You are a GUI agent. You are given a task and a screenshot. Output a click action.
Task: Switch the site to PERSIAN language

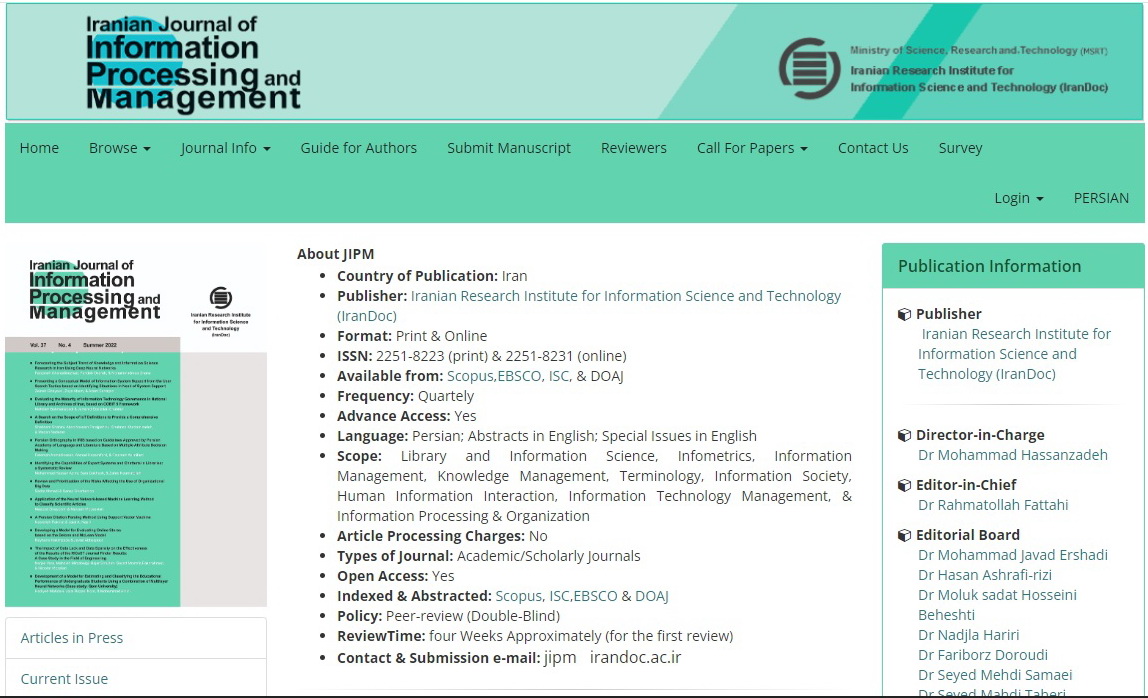[1101, 198]
